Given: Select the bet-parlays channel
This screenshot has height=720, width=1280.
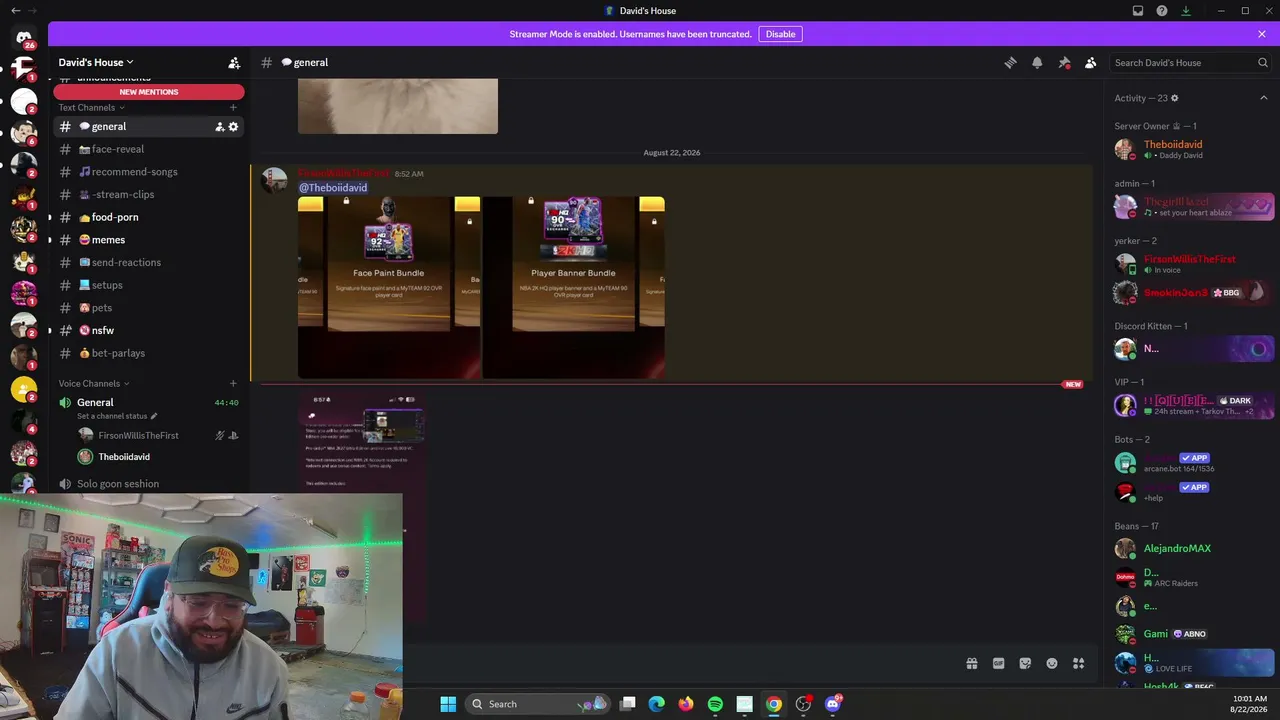Looking at the screenshot, I should point(149,353).
